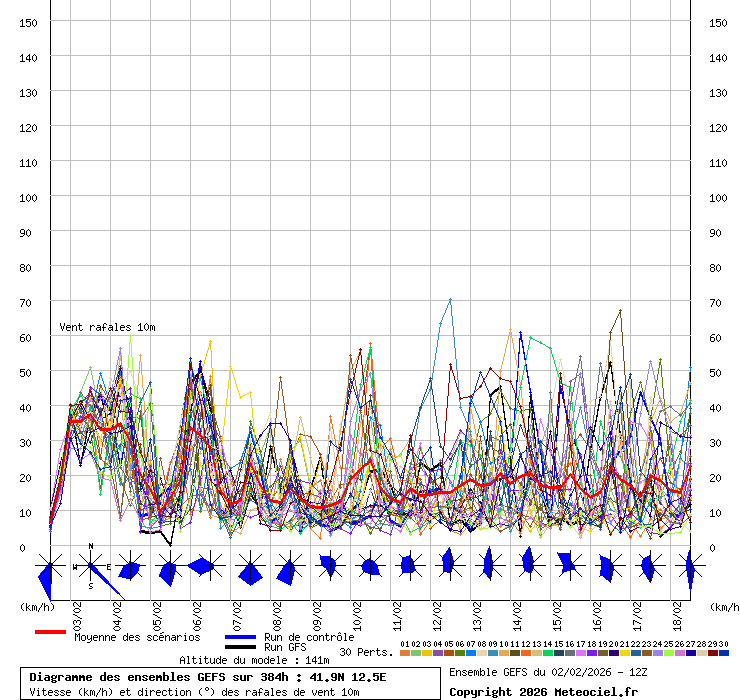Click the black Run GFS legend line
Image resolution: width=740 pixels, height=700 pixels.
click(x=240, y=647)
